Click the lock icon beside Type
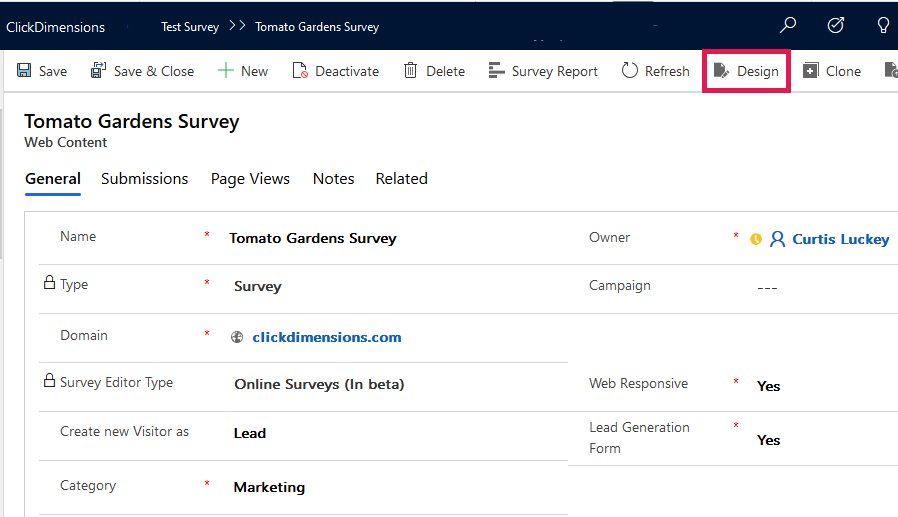898x517 pixels. (50, 282)
